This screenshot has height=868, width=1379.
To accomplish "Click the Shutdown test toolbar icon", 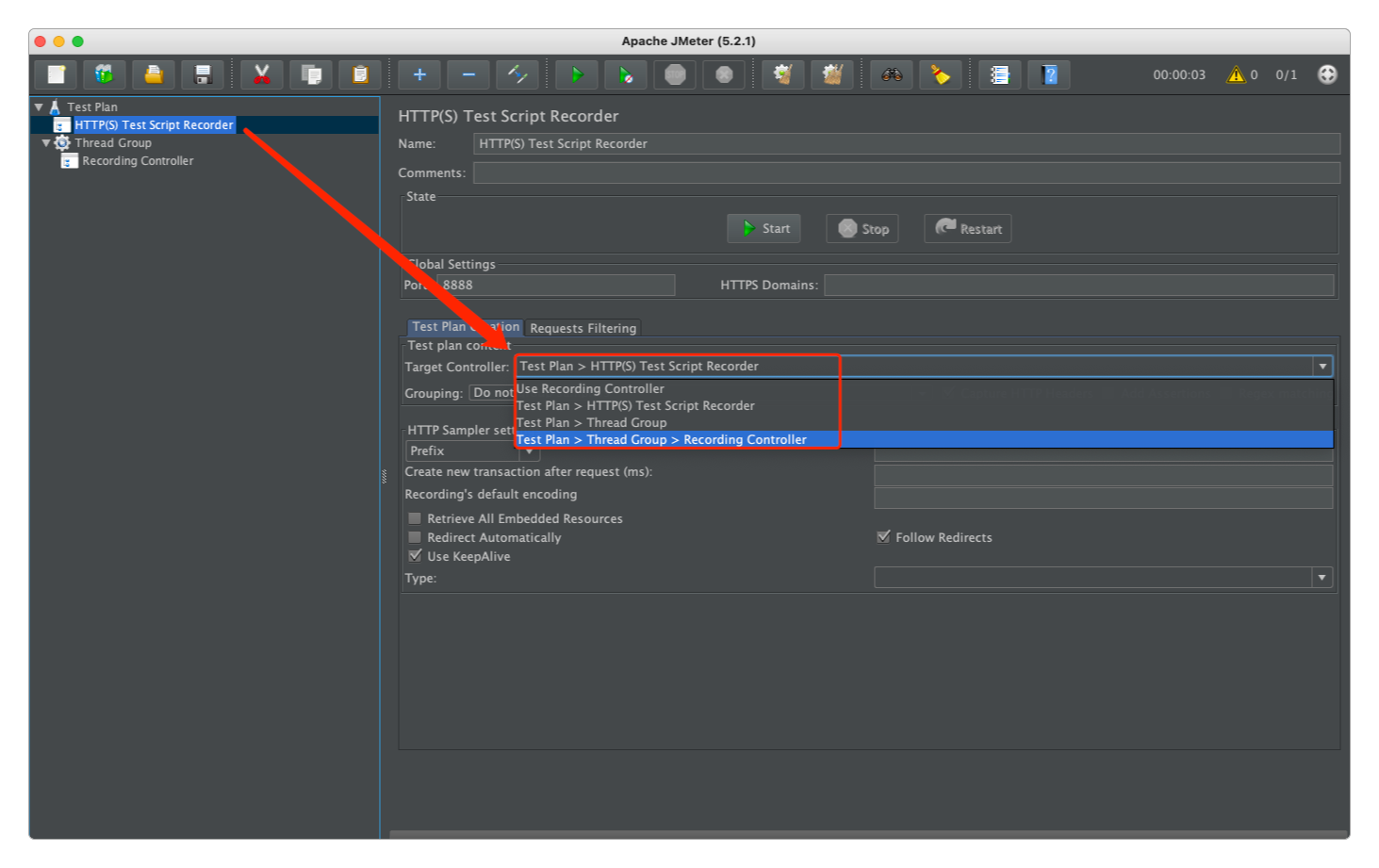I will [724, 74].
